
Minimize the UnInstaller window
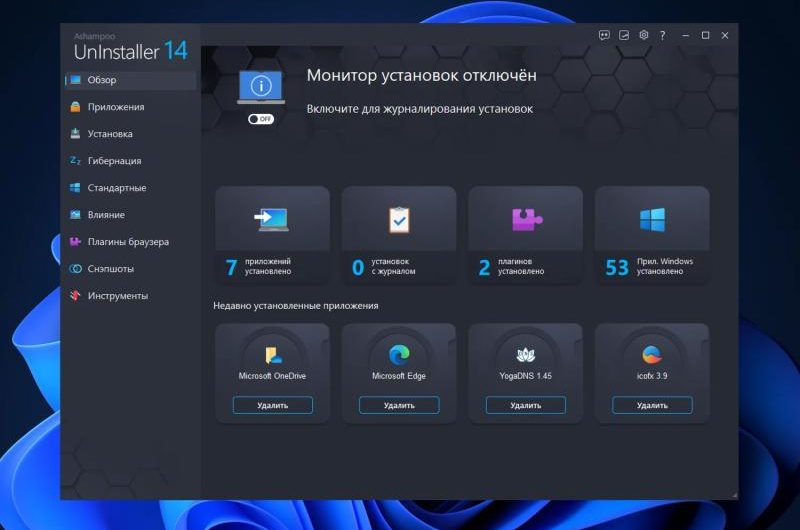(686, 35)
